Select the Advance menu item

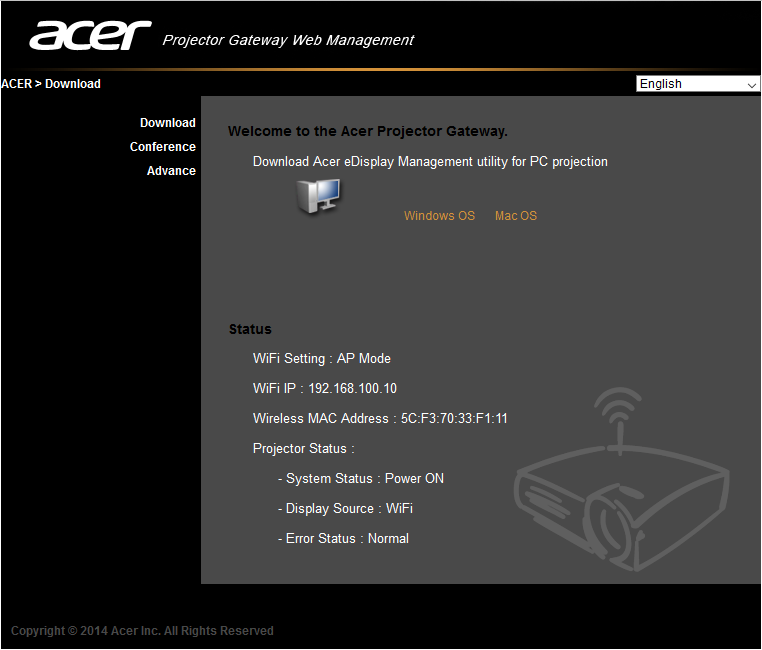(x=171, y=171)
